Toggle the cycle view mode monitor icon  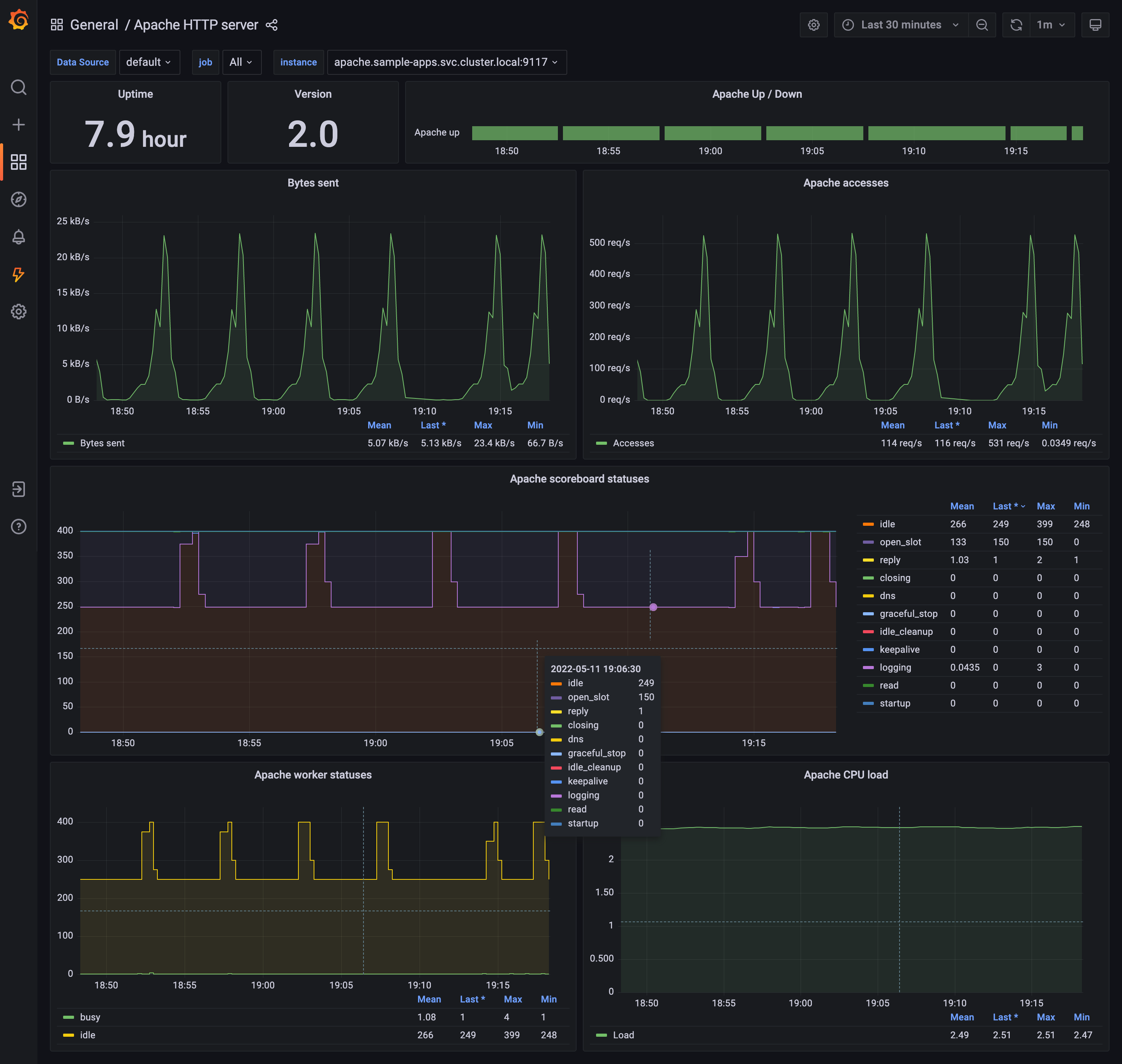pos(1095,25)
